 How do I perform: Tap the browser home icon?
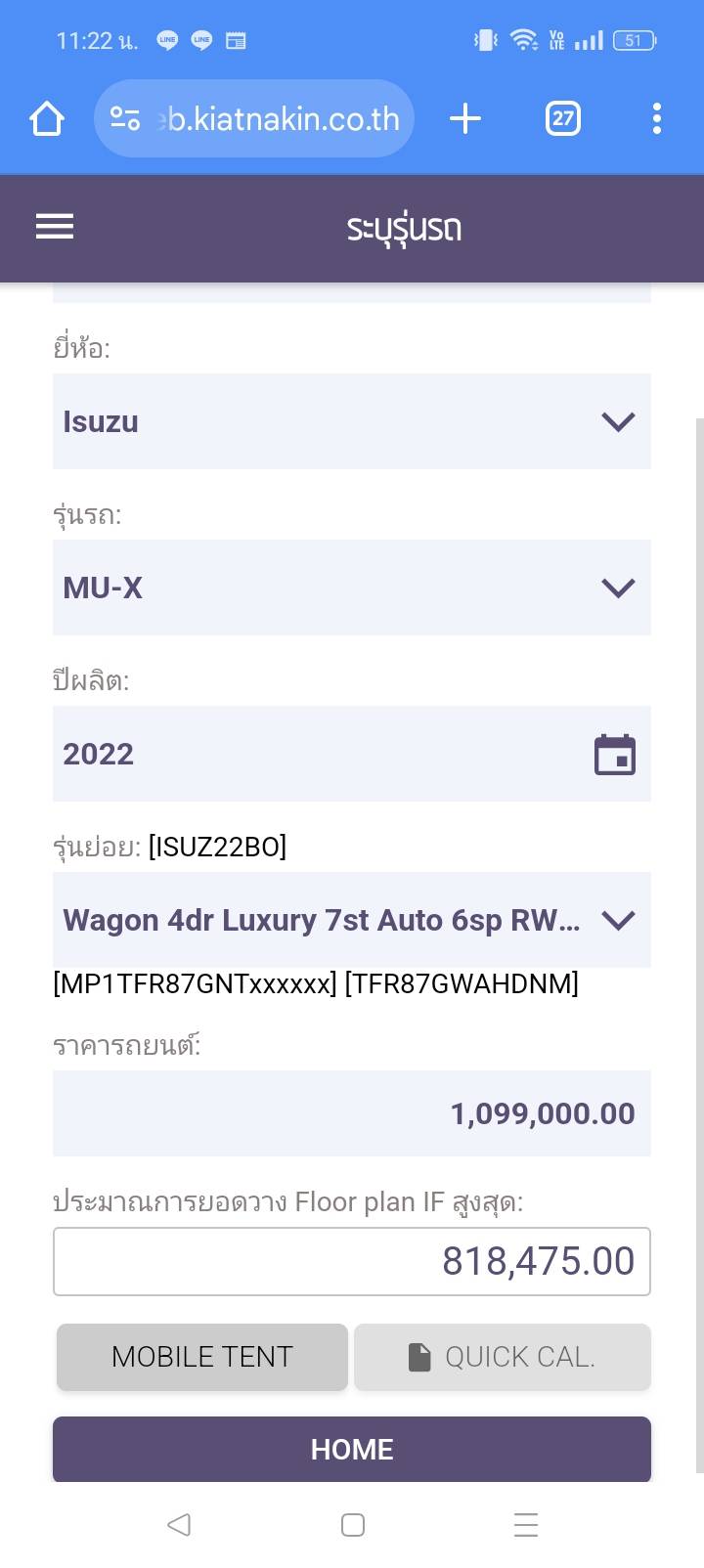tap(47, 119)
